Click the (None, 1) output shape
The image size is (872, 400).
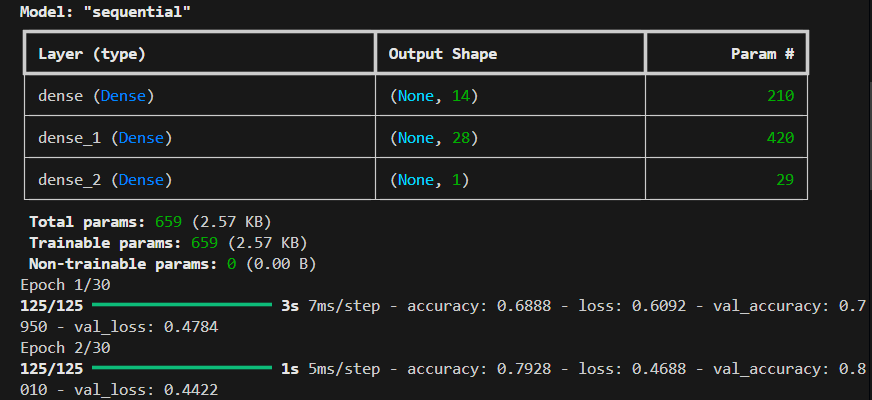pos(430,180)
